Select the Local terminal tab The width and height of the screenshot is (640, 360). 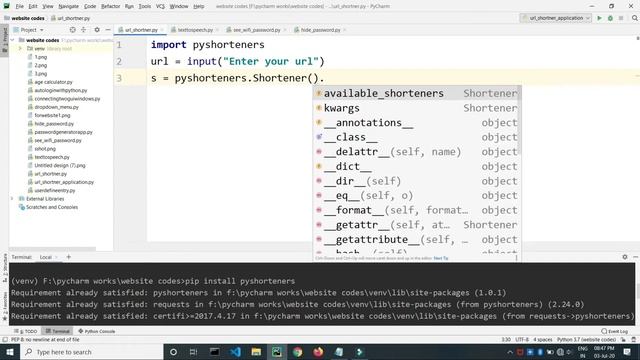click(x=46, y=257)
